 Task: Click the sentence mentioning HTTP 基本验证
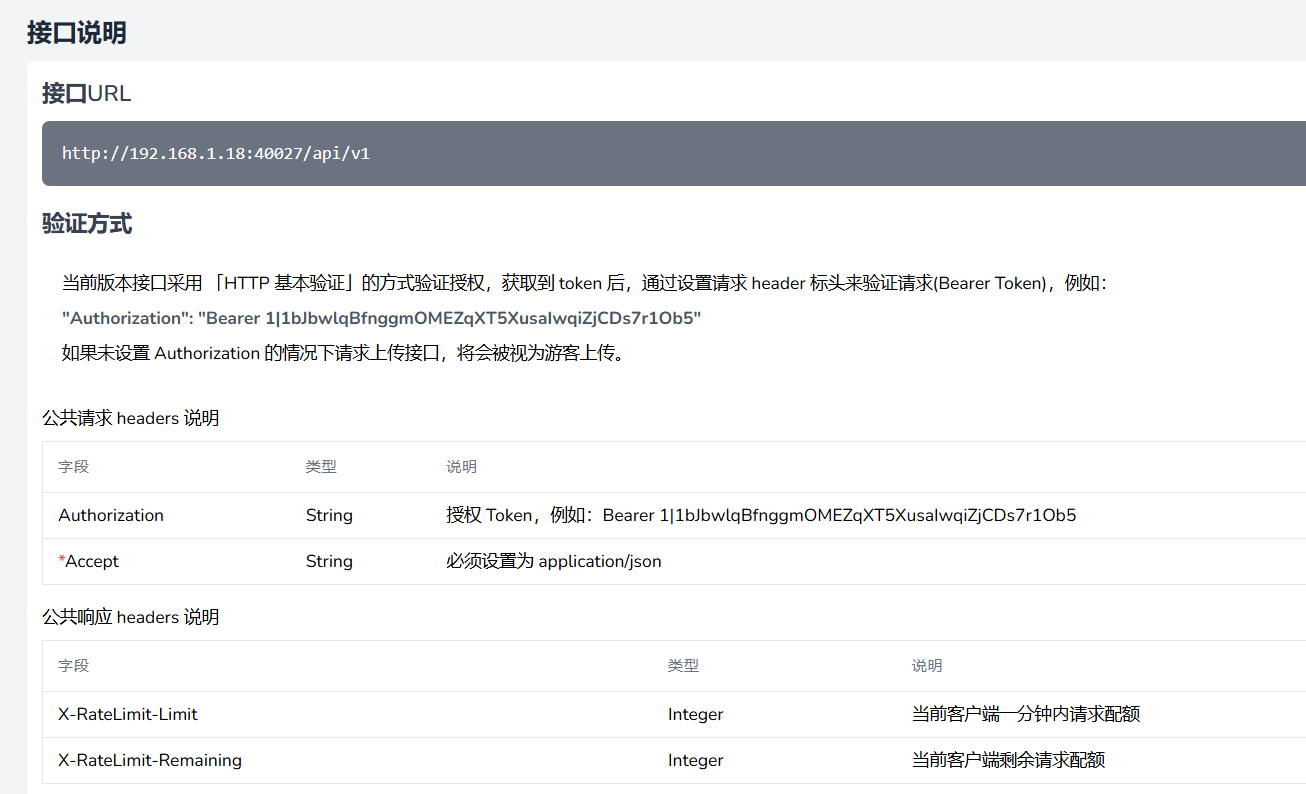[x=585, y=283]
